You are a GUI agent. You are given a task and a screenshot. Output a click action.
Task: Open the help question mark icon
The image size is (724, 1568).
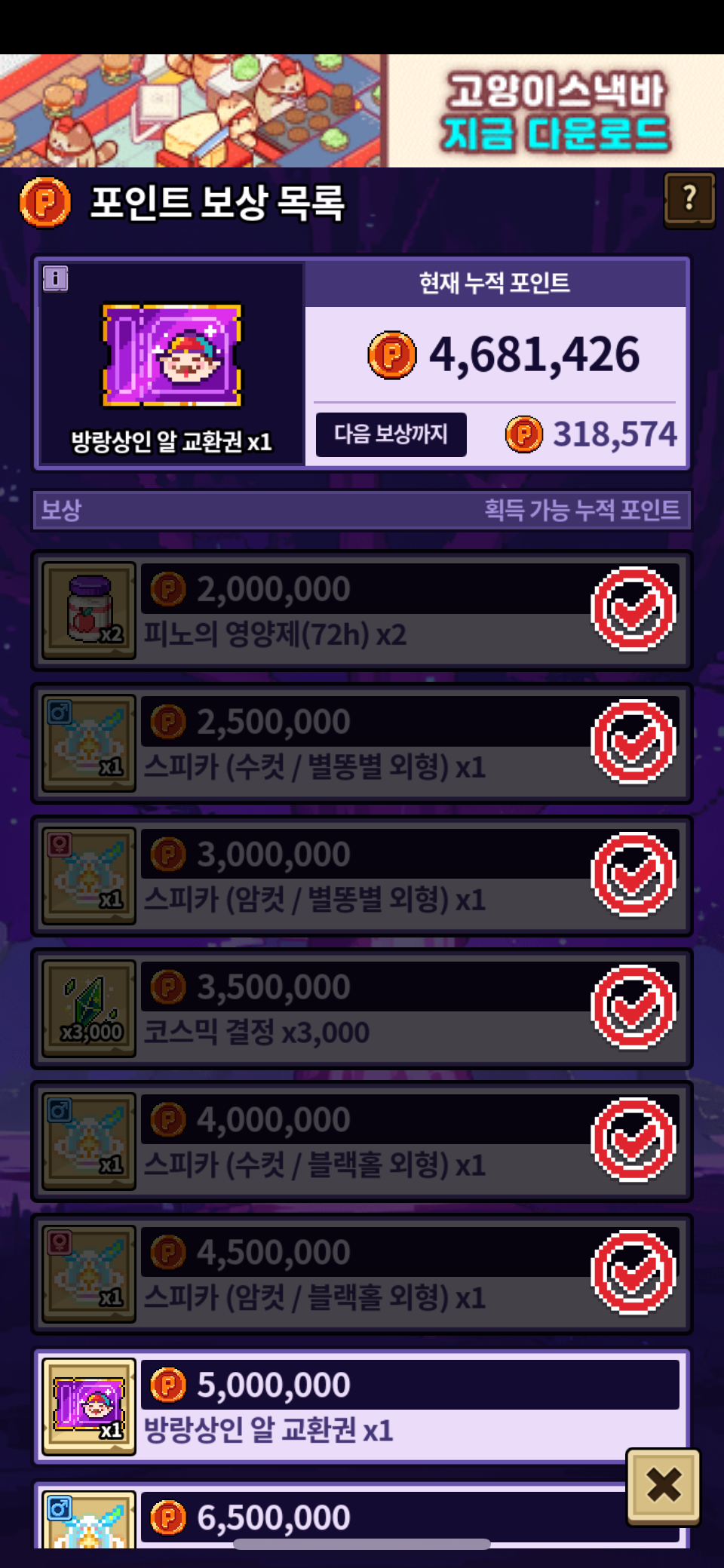coord(689,200)
